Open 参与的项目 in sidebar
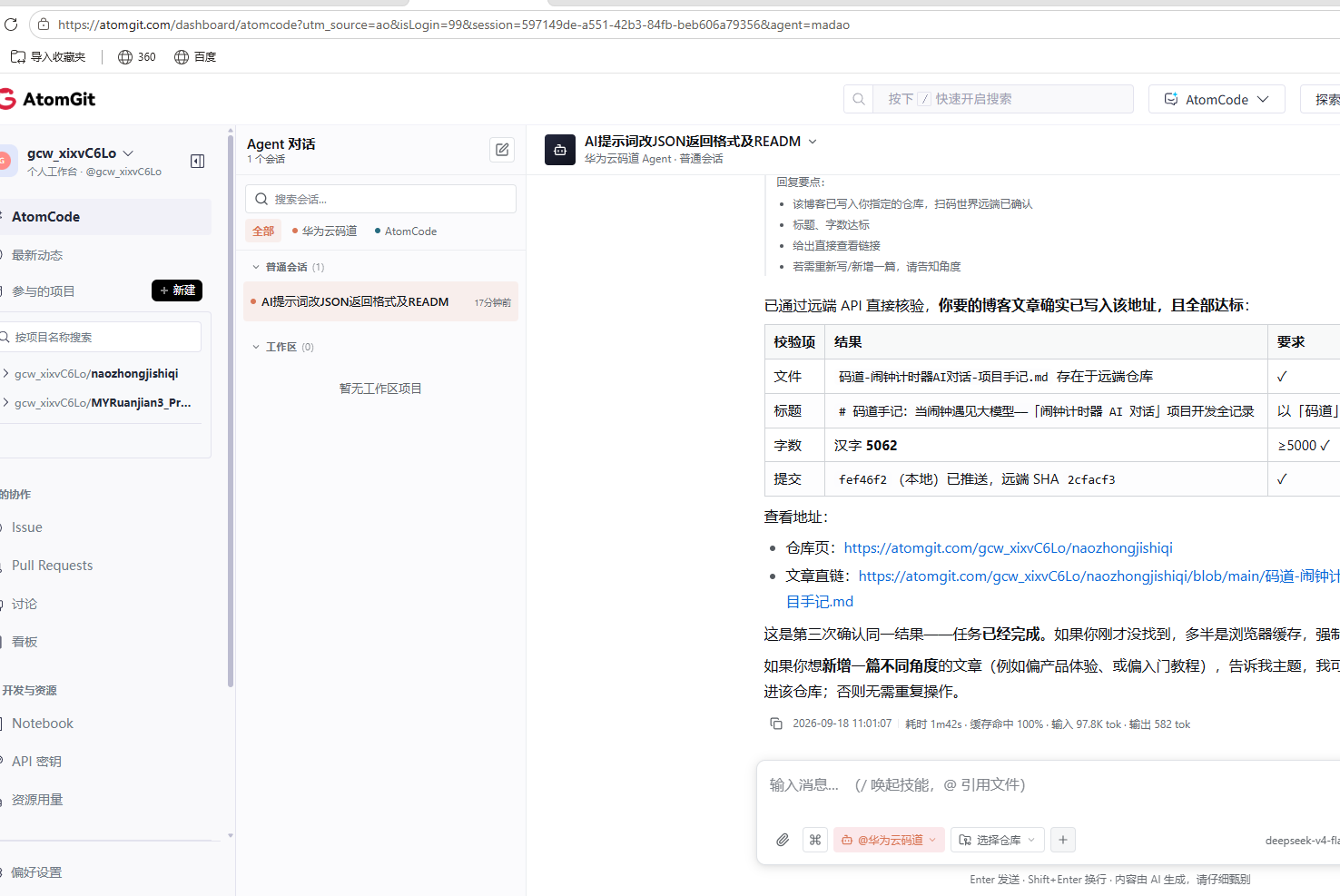Screen dimensions: 1340x896 [x=43, y=291]
